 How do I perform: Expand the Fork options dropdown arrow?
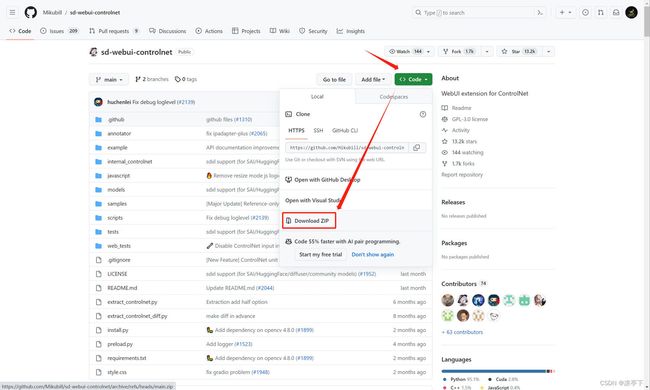pos(487,51)
